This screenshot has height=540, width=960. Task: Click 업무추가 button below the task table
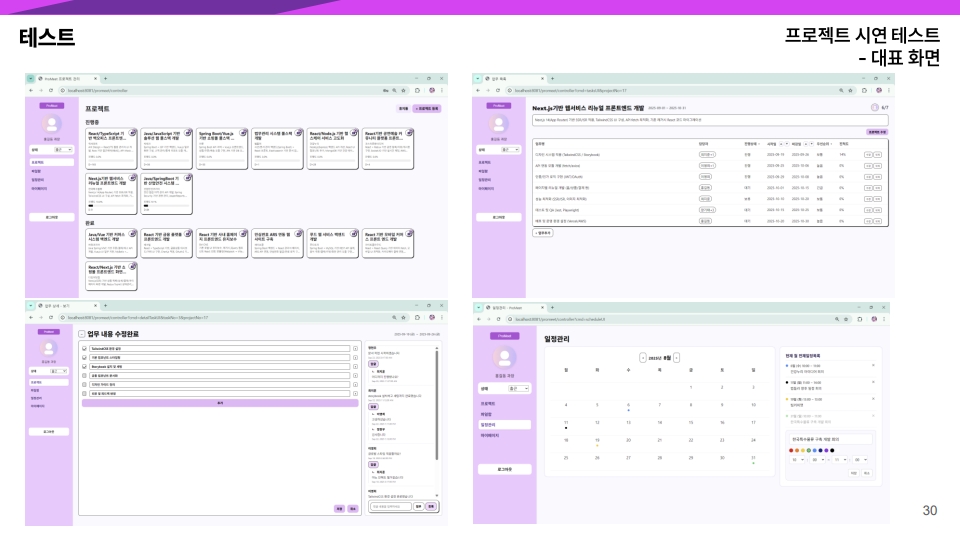[542, 233]
